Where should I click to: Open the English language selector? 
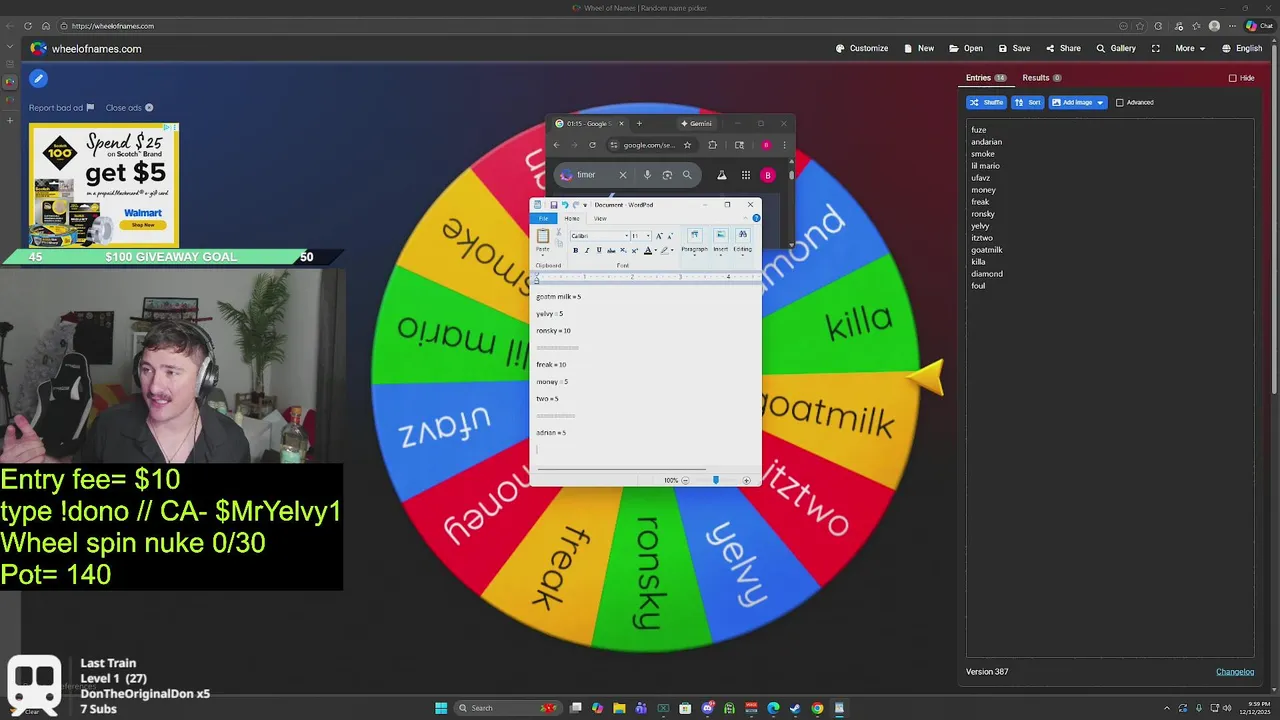[1242, 48]
